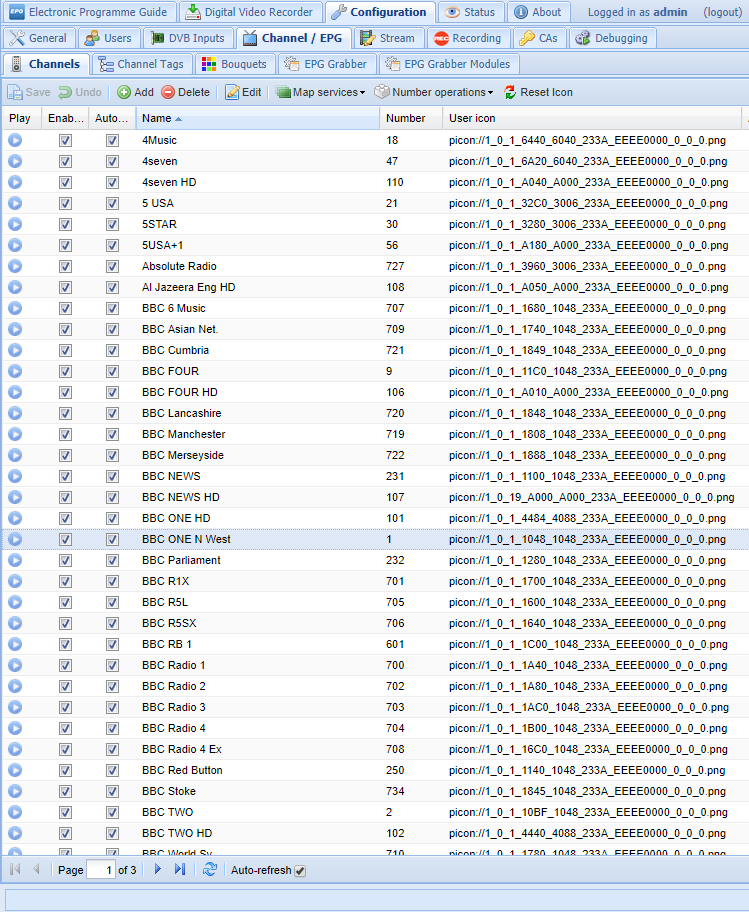The width and height of the screenshot is (749, 912).
Task: Open the Stream tab
Action: point(388,38)
